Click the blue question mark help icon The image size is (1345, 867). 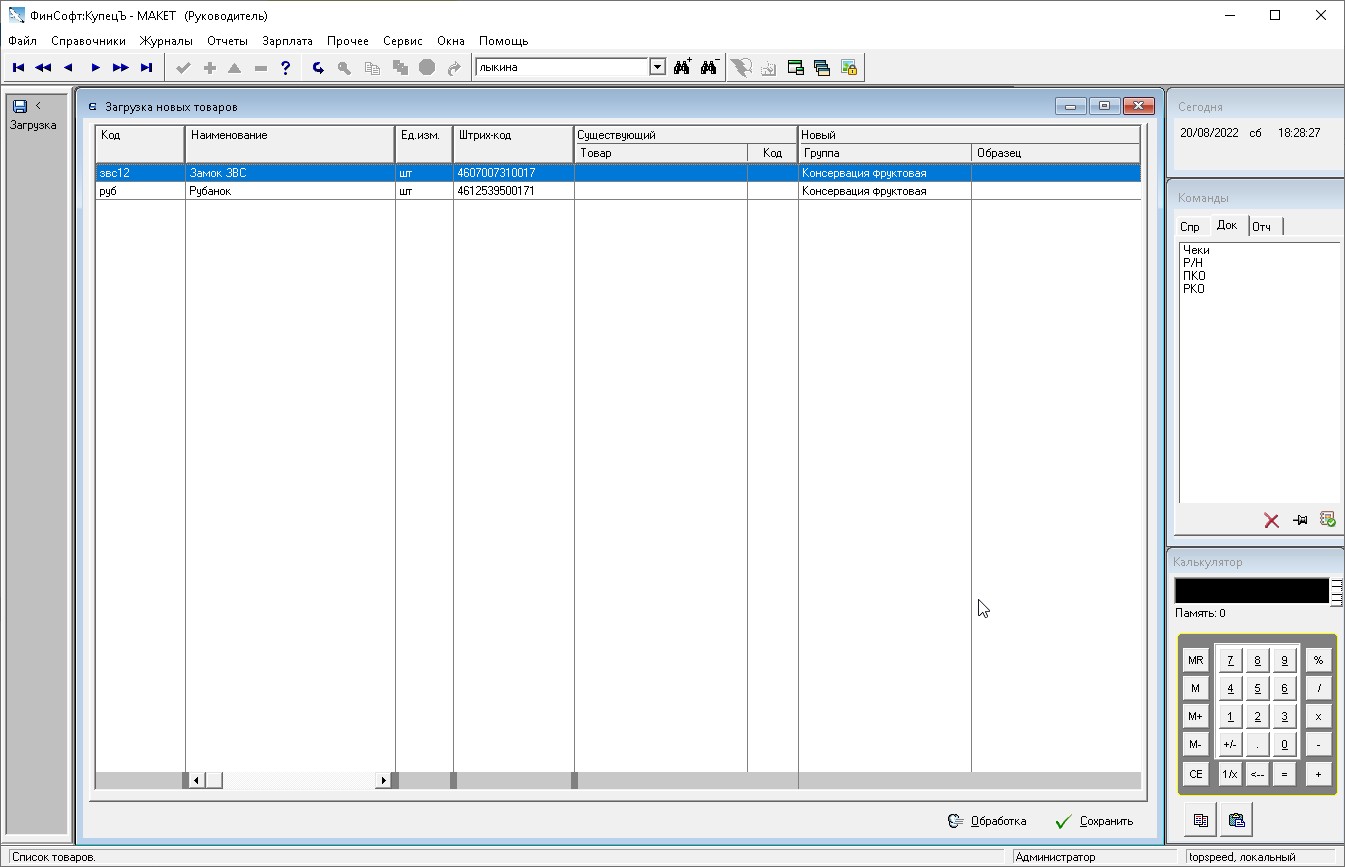286,68
